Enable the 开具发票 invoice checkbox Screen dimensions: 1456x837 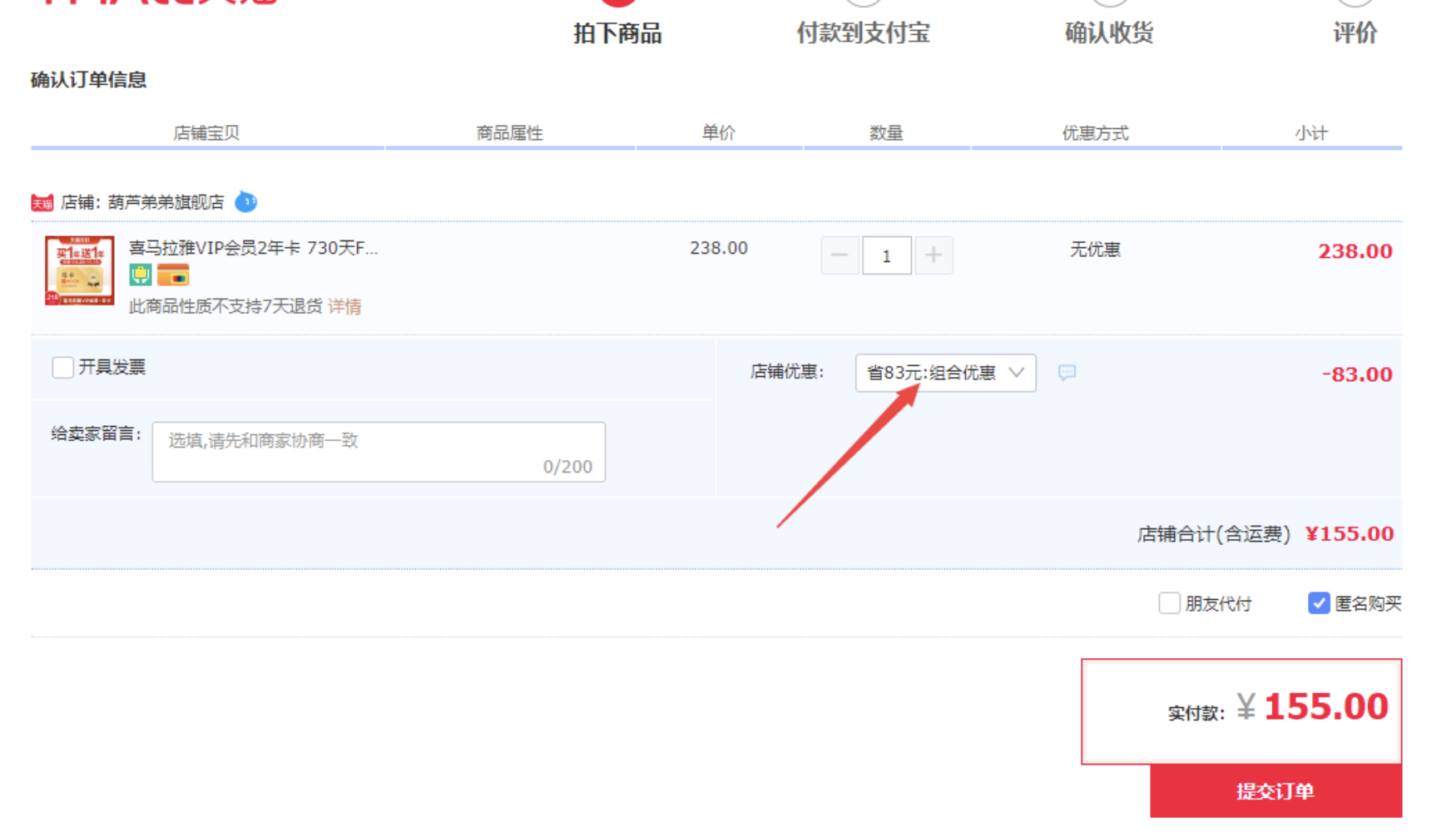click(62, 367)
